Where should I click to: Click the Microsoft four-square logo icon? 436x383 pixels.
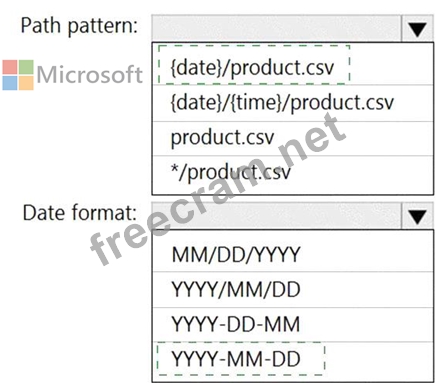(x=18, y=75)
